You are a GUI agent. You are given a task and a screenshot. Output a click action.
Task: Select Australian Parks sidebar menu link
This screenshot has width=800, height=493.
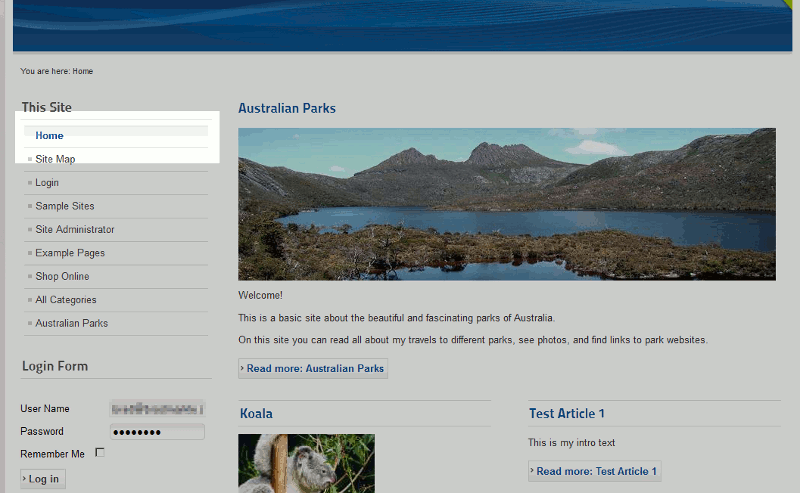coord(71,324)
